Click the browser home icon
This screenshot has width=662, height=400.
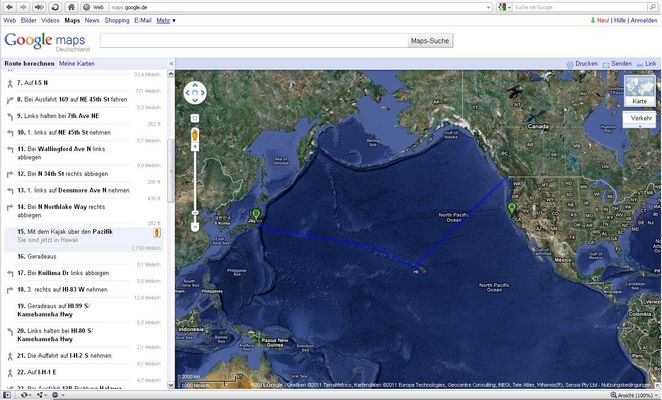70,6
